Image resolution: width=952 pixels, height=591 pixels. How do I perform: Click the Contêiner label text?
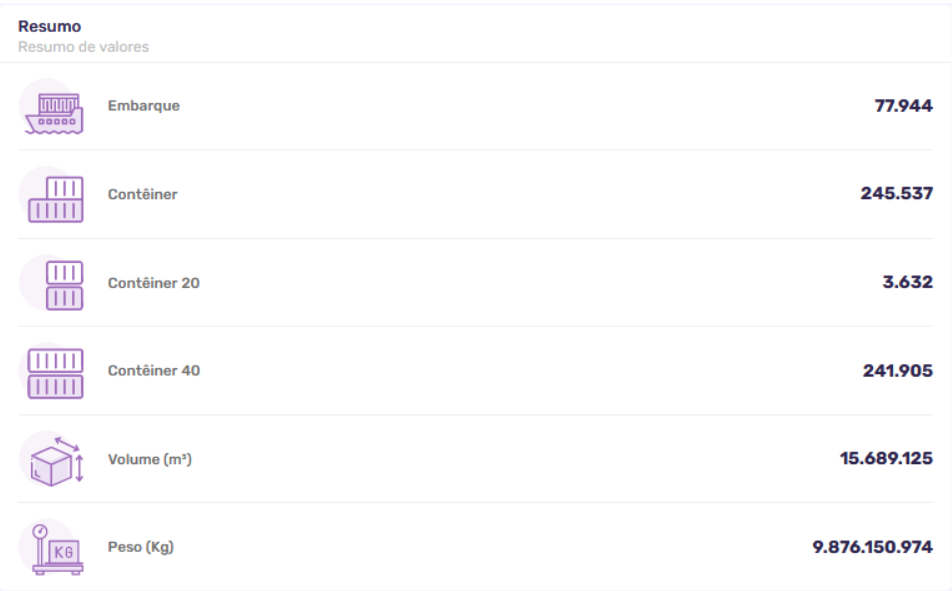tap(143, 194)
